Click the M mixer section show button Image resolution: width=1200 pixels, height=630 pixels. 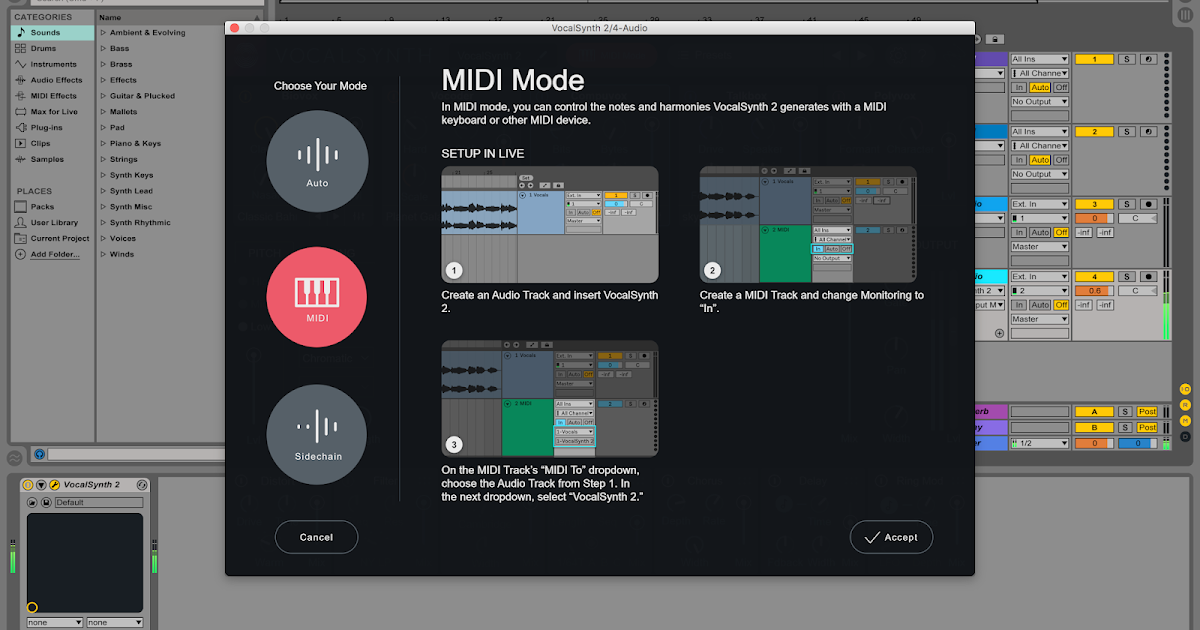[x=1186, y=421]
